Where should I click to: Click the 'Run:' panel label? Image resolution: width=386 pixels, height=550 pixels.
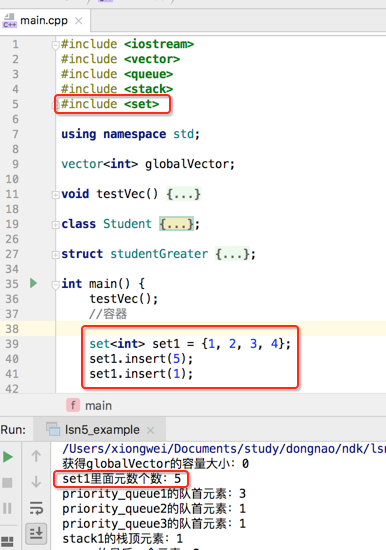tap(13, 430)
